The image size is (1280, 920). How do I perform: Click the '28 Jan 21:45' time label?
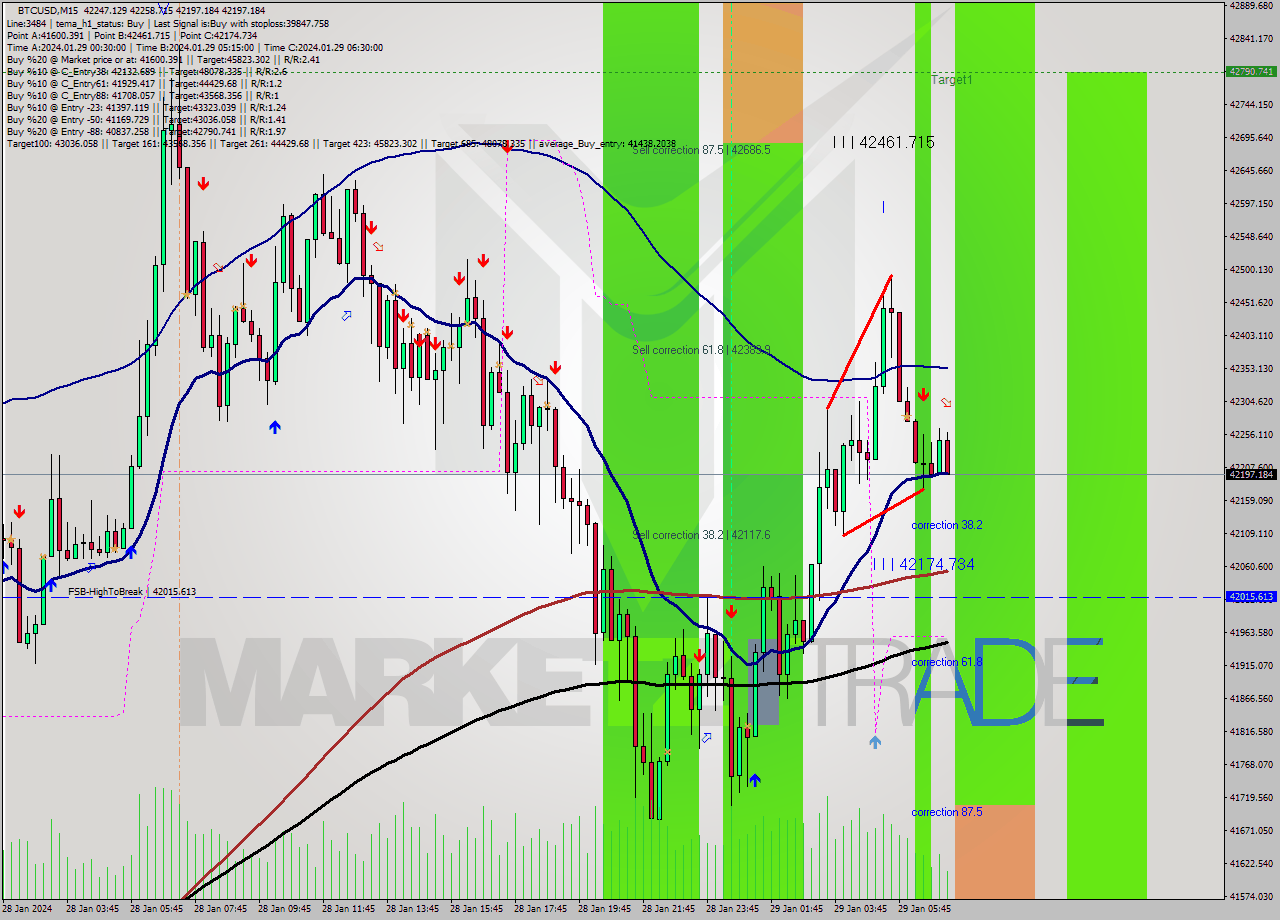pos(668,910)
